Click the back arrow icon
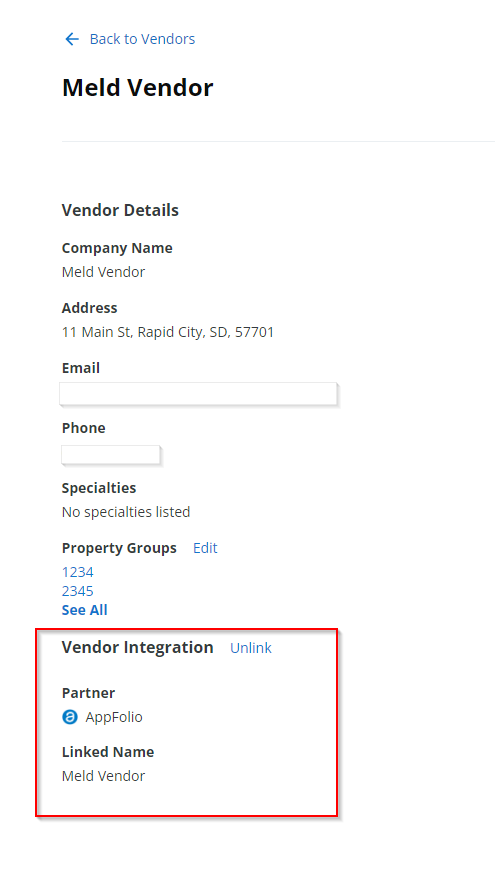Image resolution: width=495 pixels, height=893 pixels. [x=72, y=39]
